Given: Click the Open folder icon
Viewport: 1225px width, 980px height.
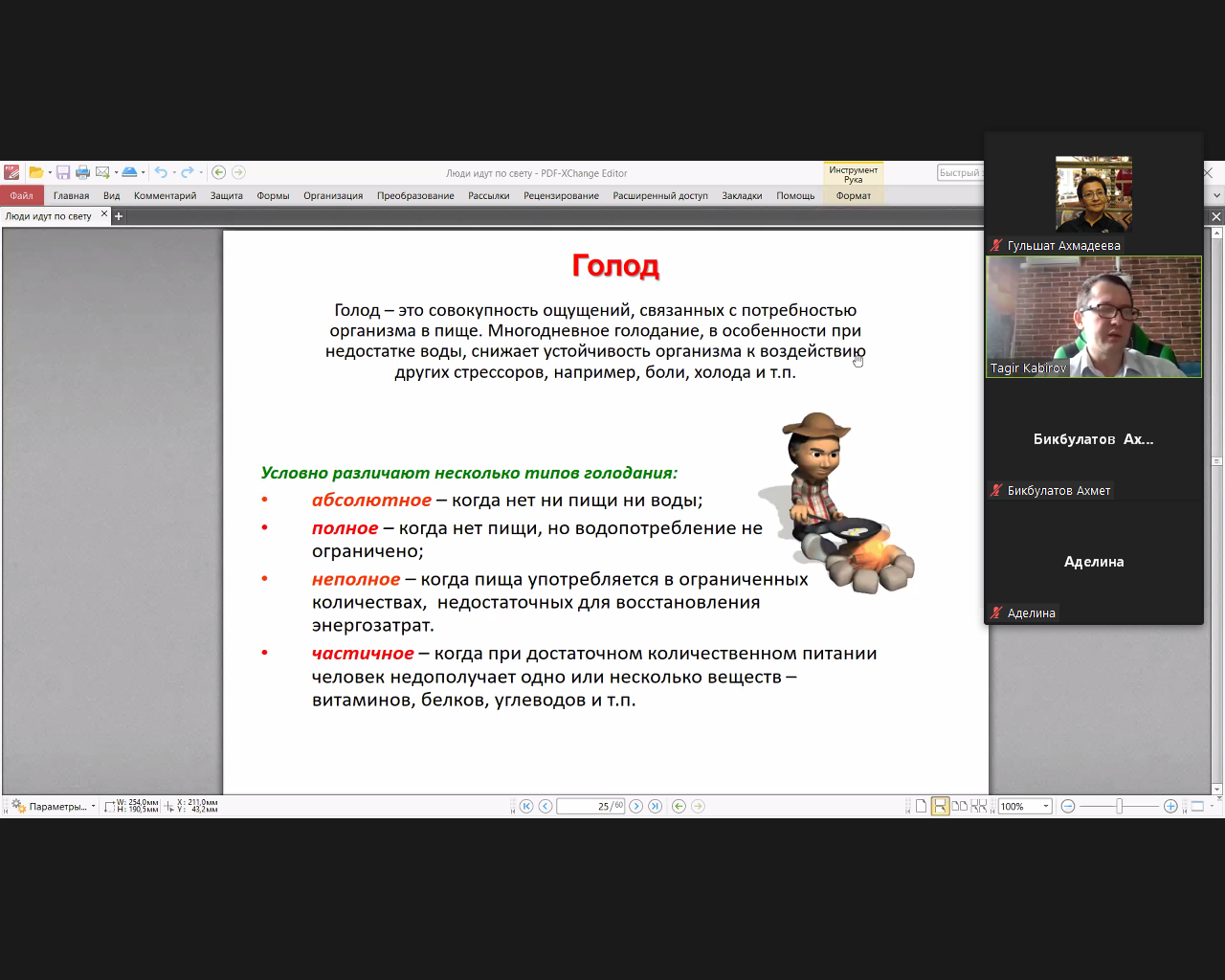Looking at the screenshot, I should tap(35, 172).
